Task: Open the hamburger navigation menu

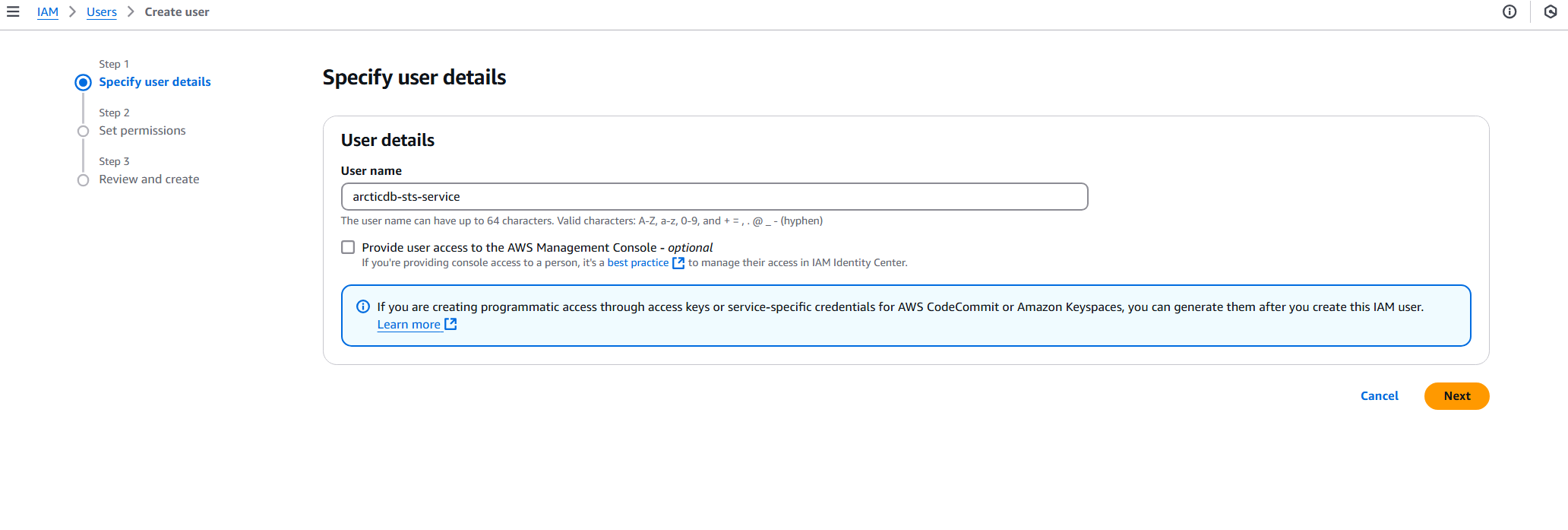Action: 13,12
